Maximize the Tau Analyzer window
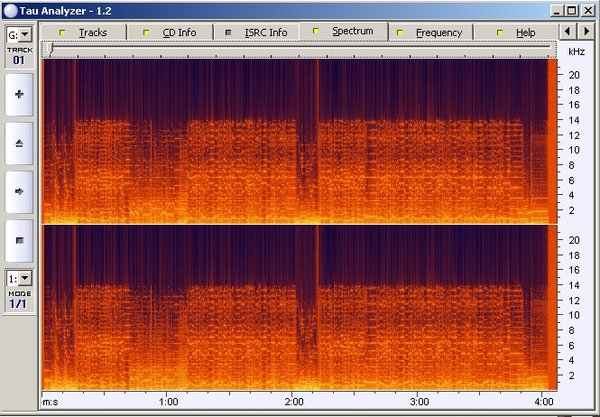The width and height of the screenshot is (600, 417). 571,11
